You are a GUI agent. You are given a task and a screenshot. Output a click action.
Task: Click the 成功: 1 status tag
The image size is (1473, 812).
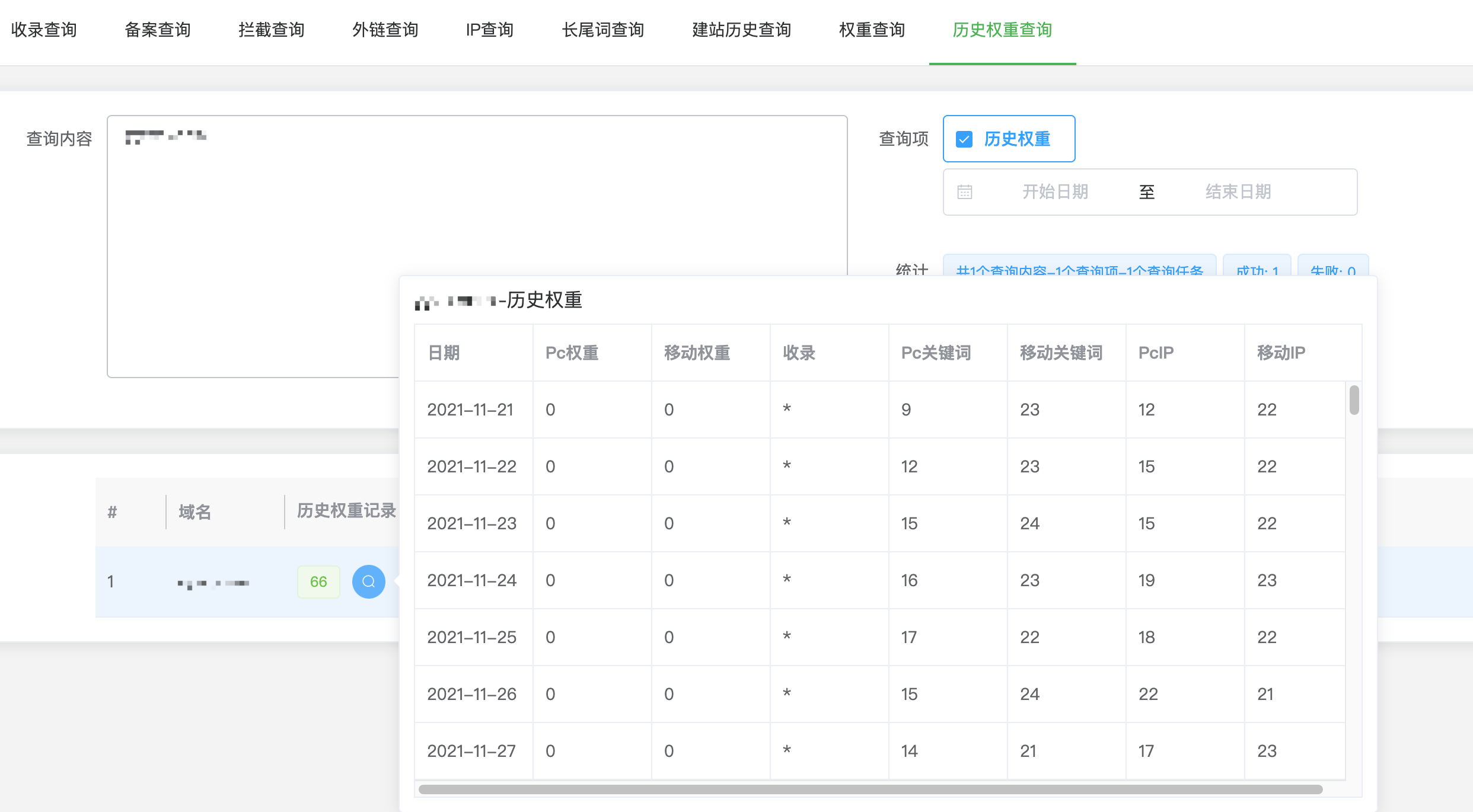coord(1257,266)
